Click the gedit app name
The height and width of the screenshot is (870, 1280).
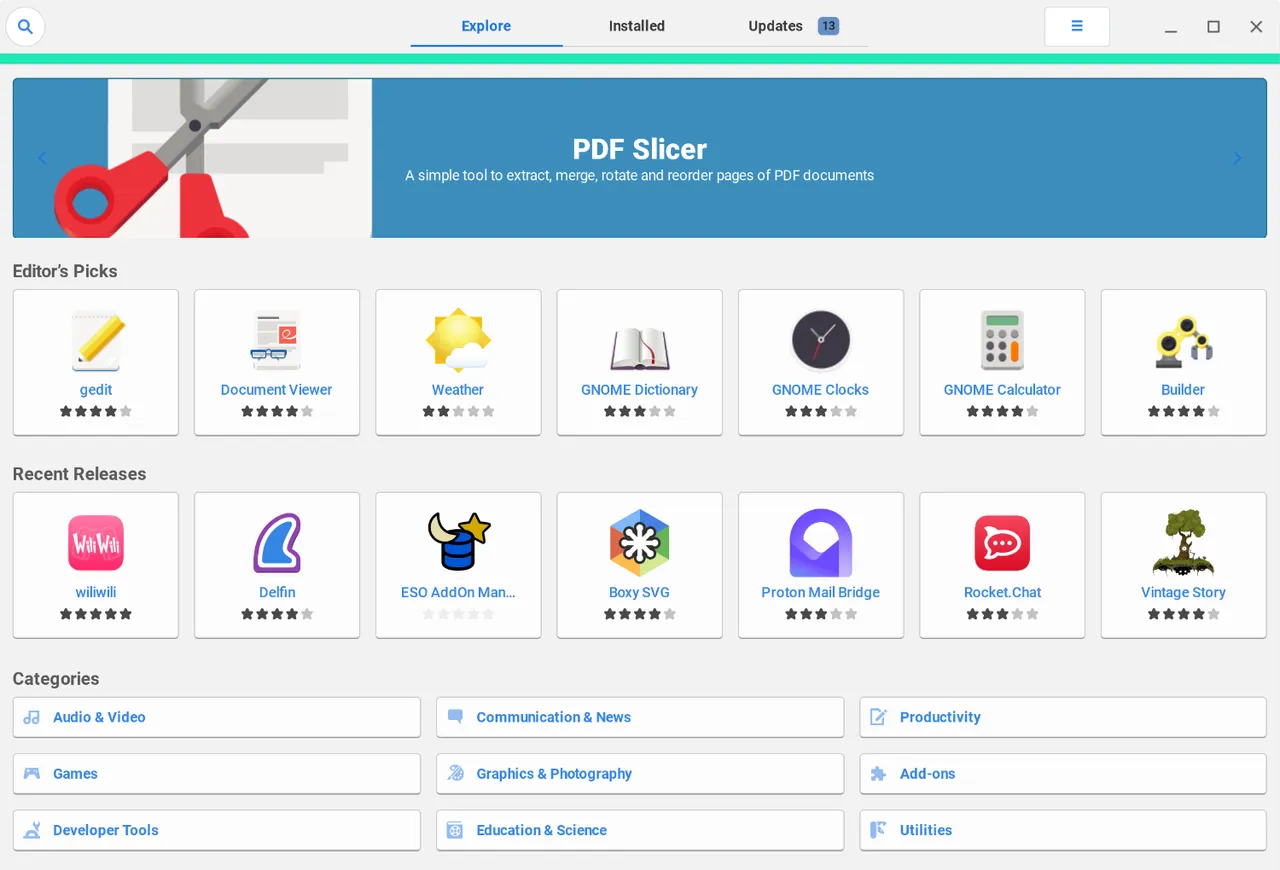click(x=96, y=390)
